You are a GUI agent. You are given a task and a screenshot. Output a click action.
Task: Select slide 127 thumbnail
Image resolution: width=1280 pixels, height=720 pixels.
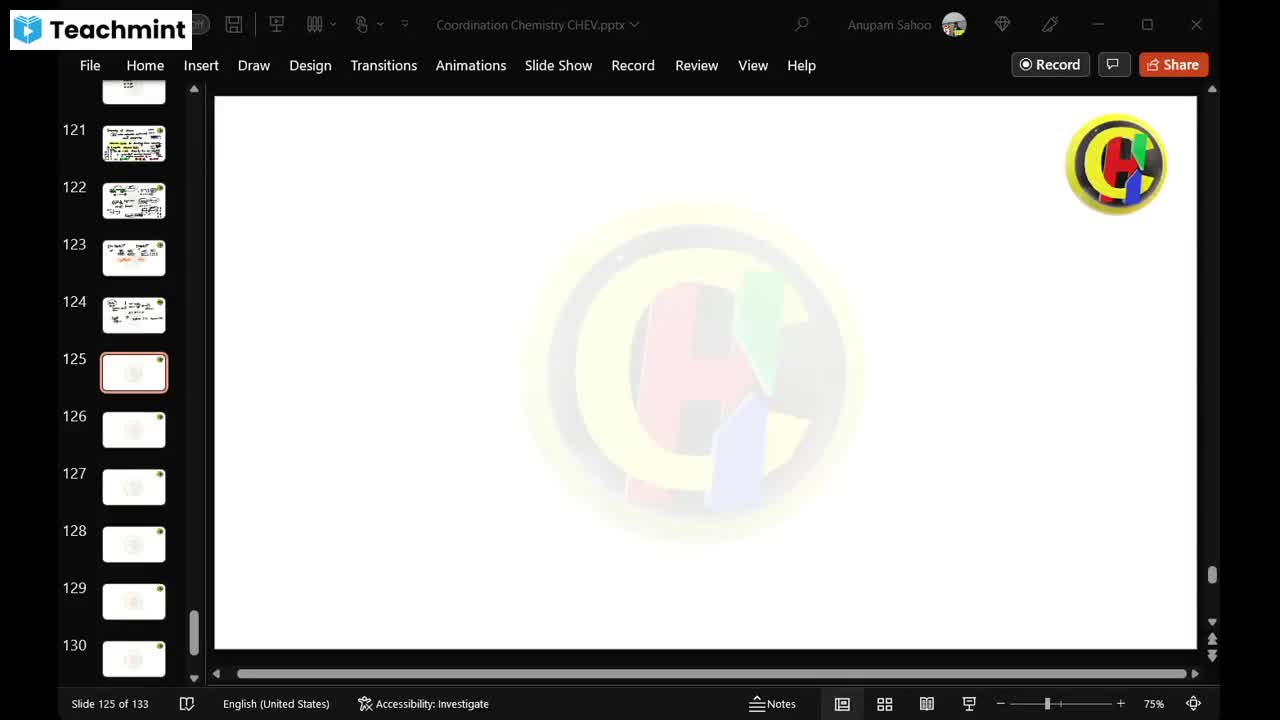point(134,487)
